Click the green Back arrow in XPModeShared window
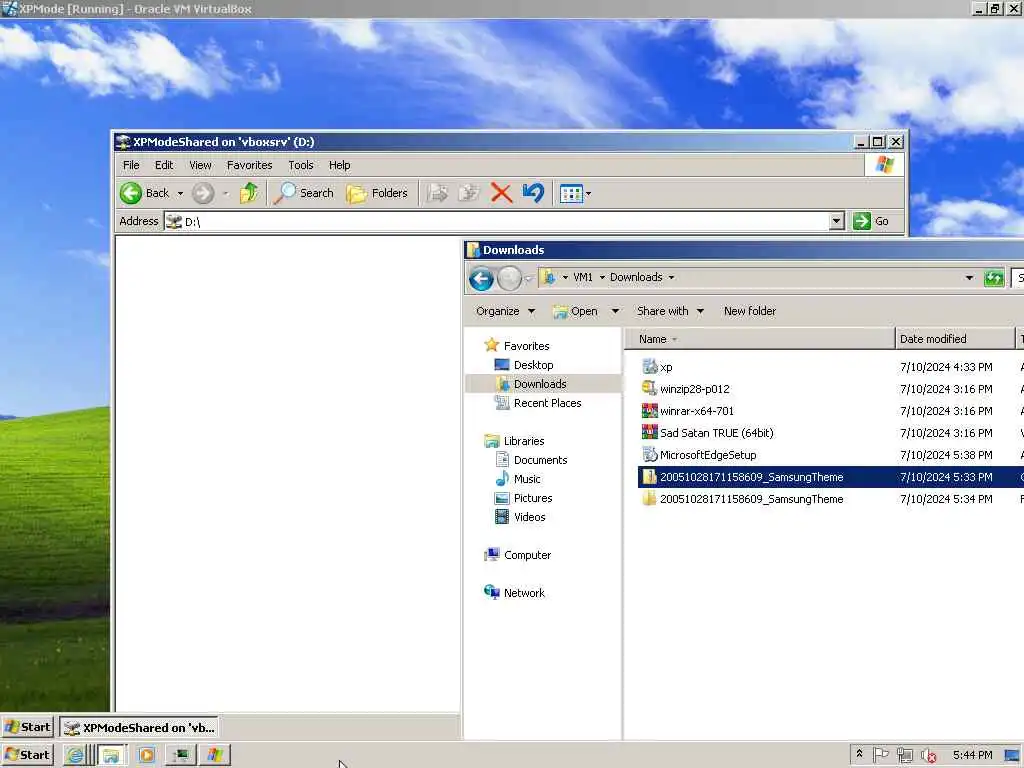 131,193
